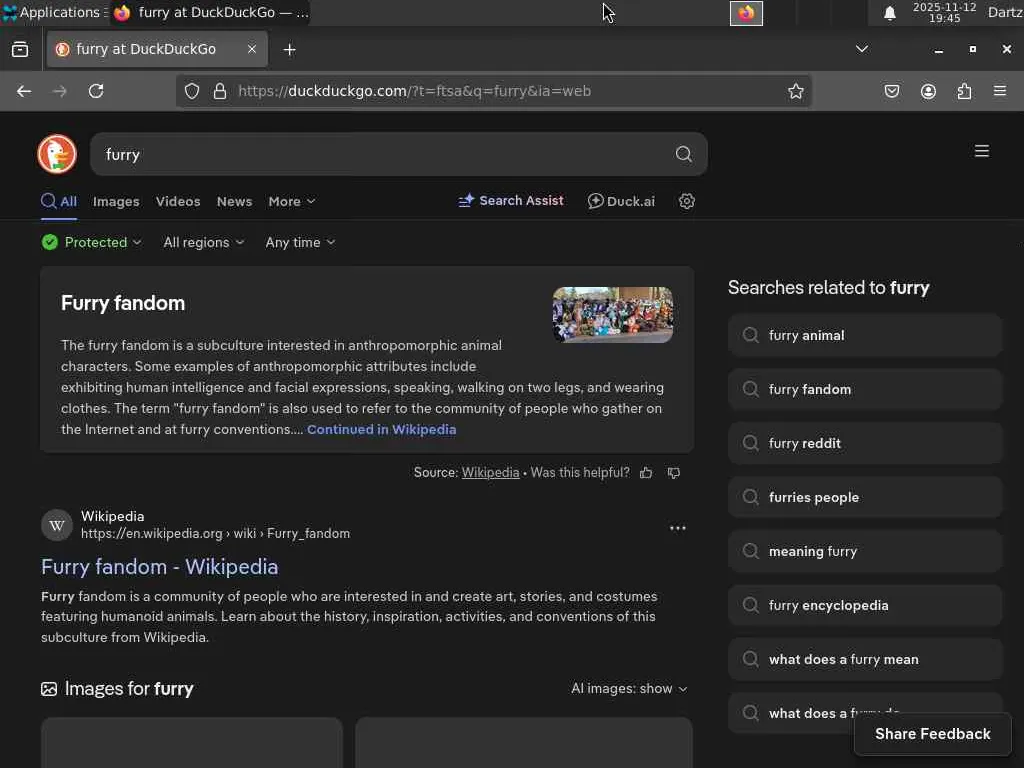
Task: Open Furry fandom - Wikipedia result link
Action: (x=160, y=567)
